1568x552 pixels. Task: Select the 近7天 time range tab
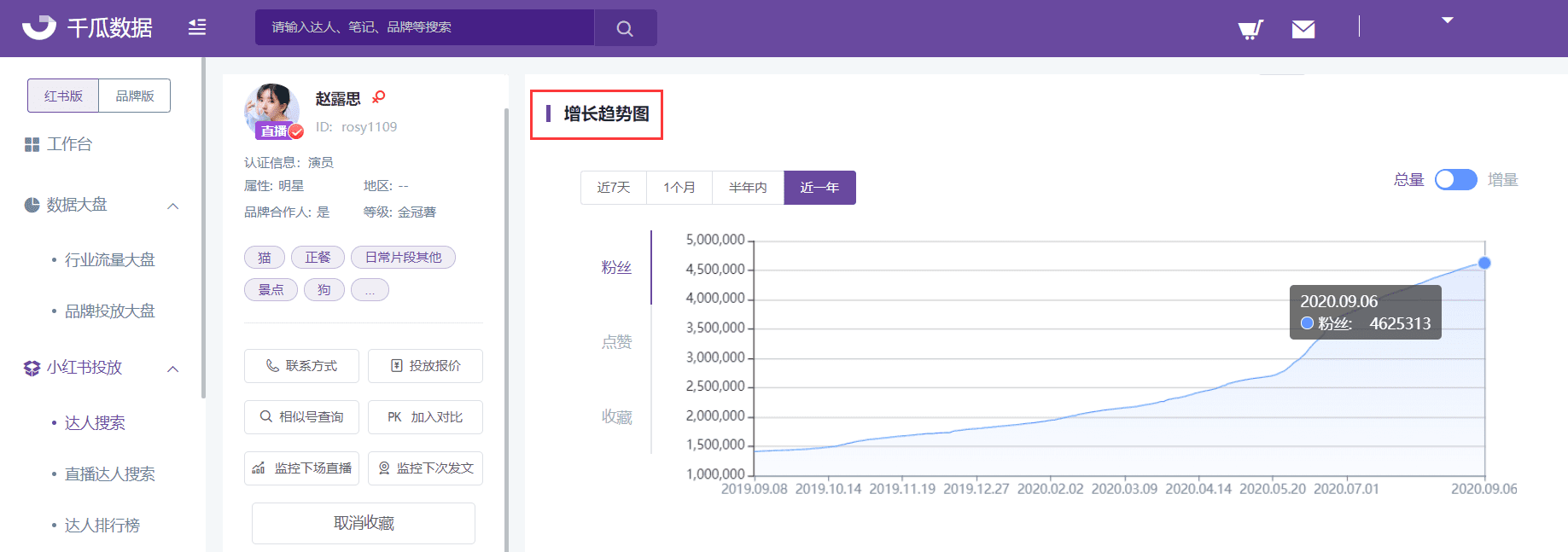pos(613,188)
